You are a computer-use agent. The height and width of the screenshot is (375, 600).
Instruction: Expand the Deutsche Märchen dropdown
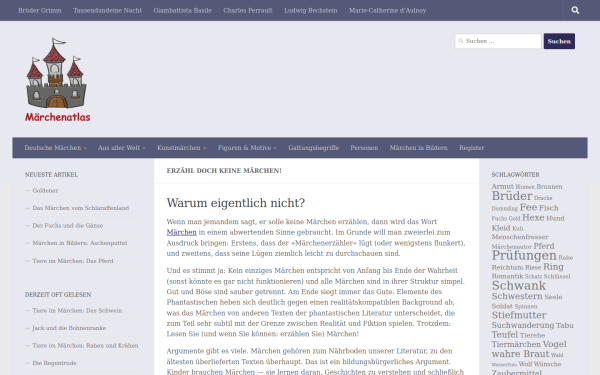click(55, 148)
